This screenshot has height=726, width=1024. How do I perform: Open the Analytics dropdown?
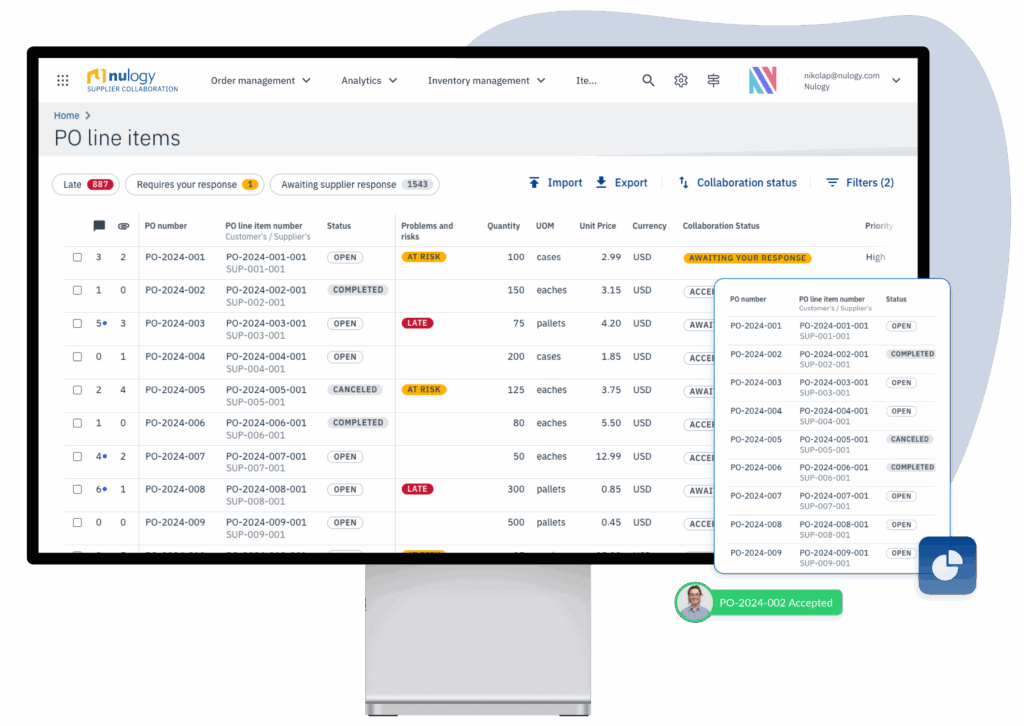(x=369, y=81)
